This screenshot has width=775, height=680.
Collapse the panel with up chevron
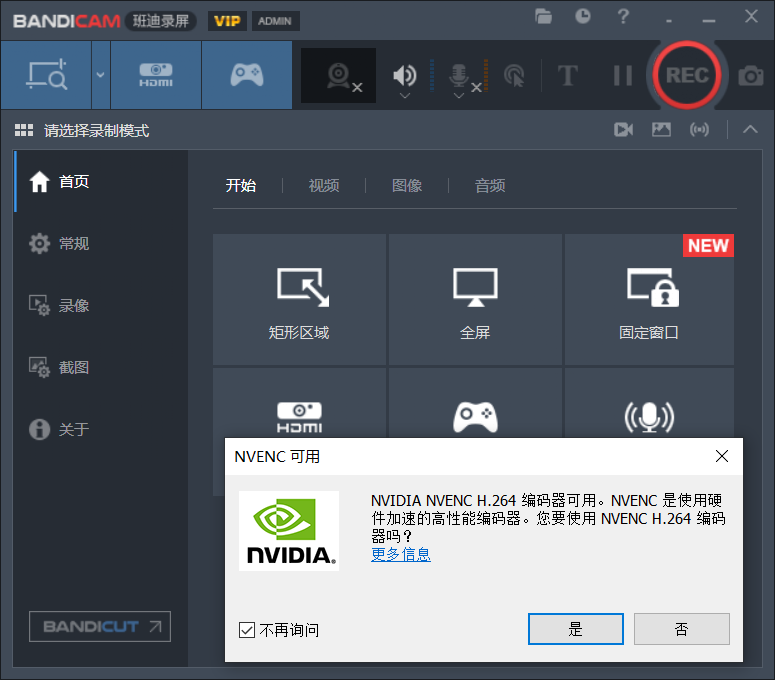pyautogui.click(x=750, y=129)
